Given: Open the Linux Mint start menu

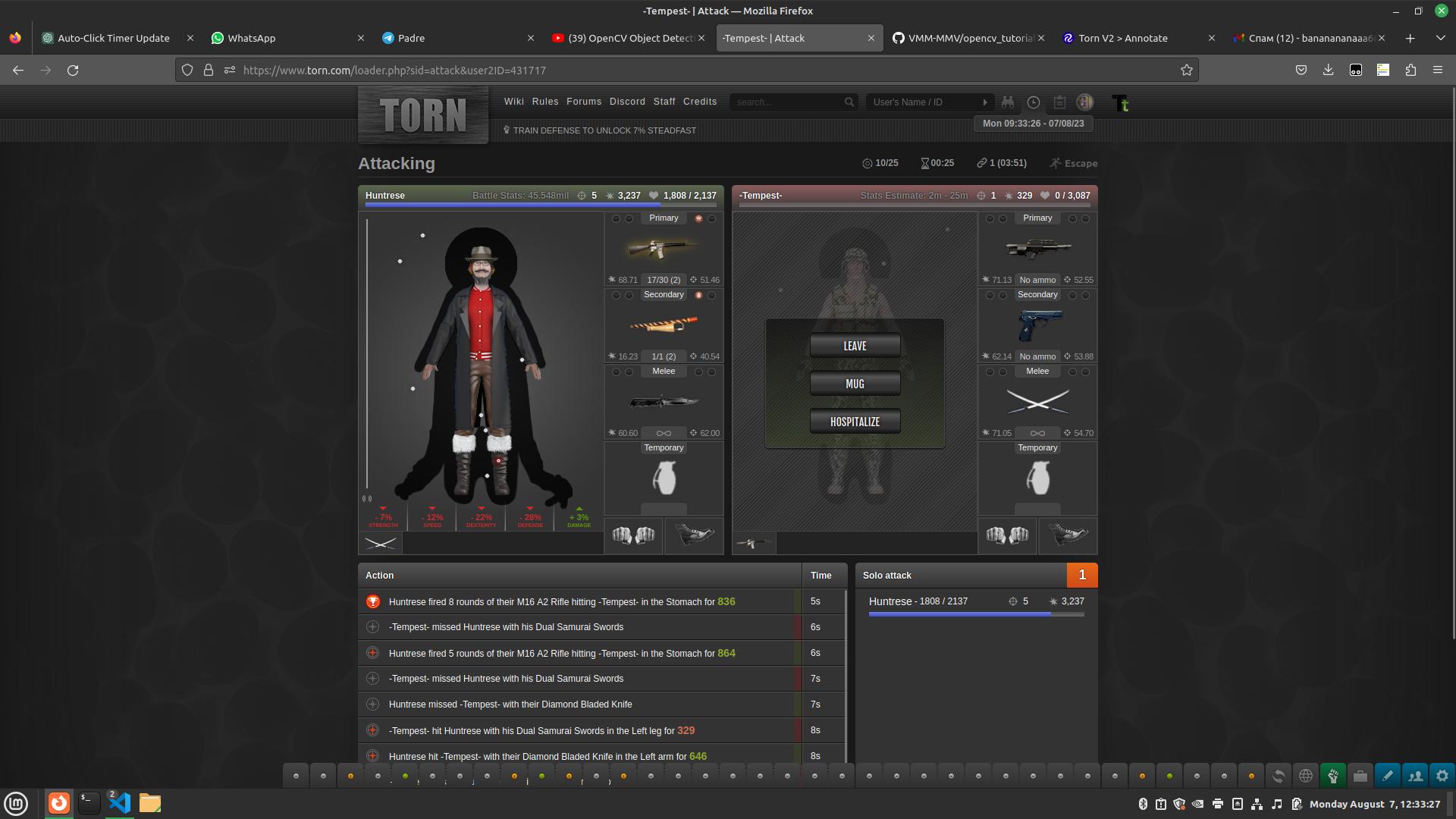Looking at the screenshot, I should pyautogui.click(x=16, y=803).
